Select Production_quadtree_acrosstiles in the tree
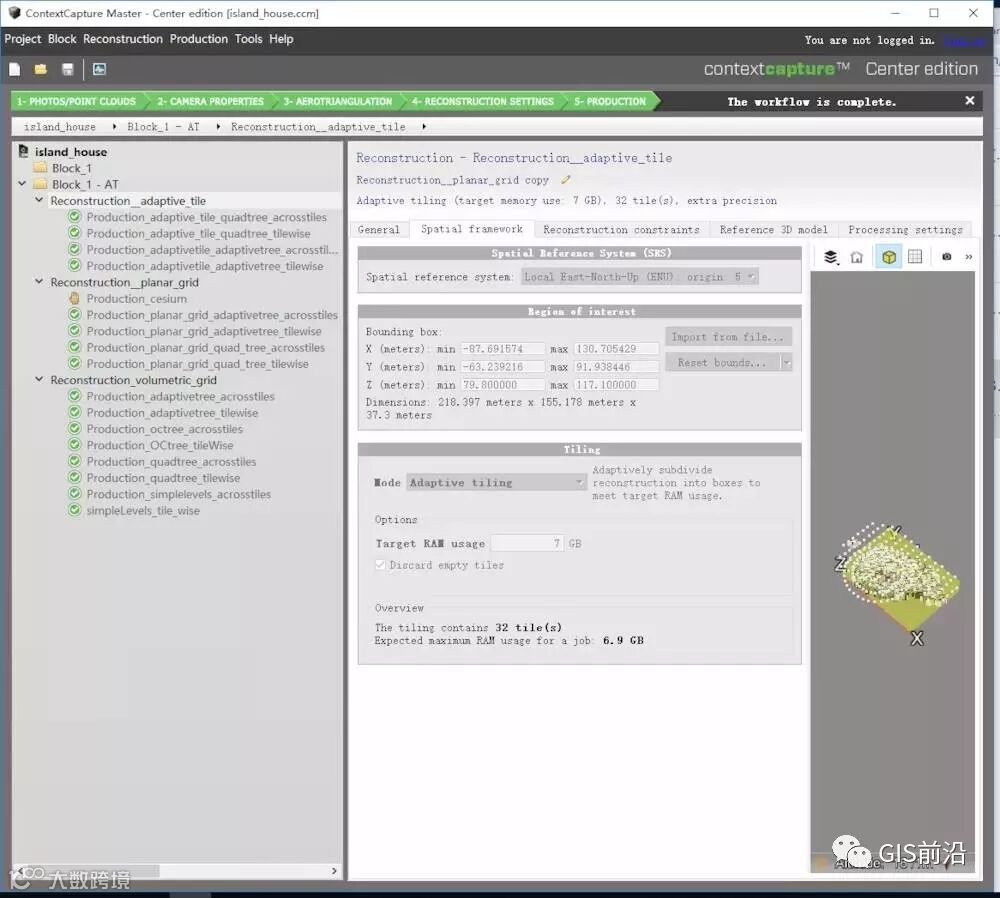 pyautogui.click(x=171, y=461)
